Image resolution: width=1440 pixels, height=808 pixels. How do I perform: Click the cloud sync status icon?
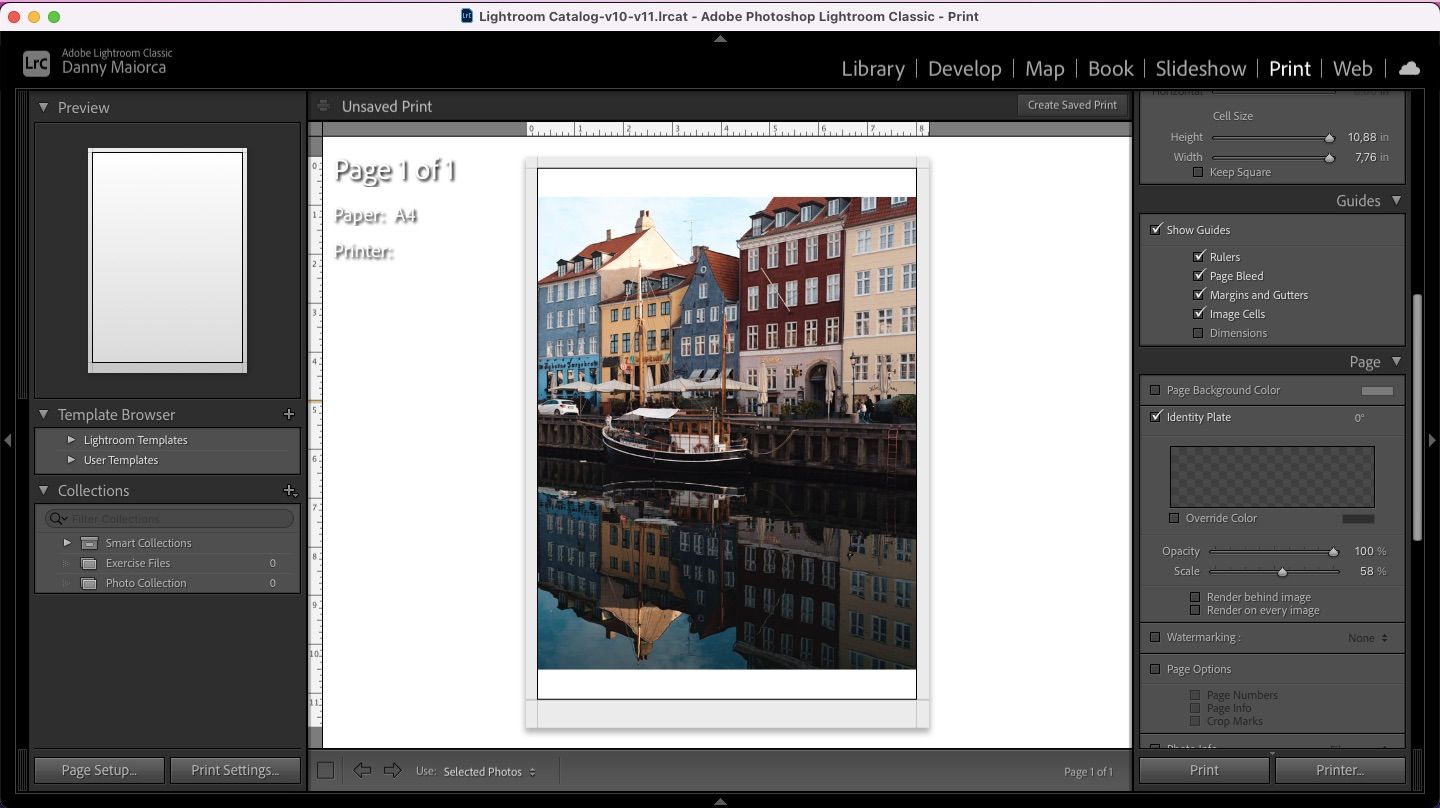tap(1409, 68)
